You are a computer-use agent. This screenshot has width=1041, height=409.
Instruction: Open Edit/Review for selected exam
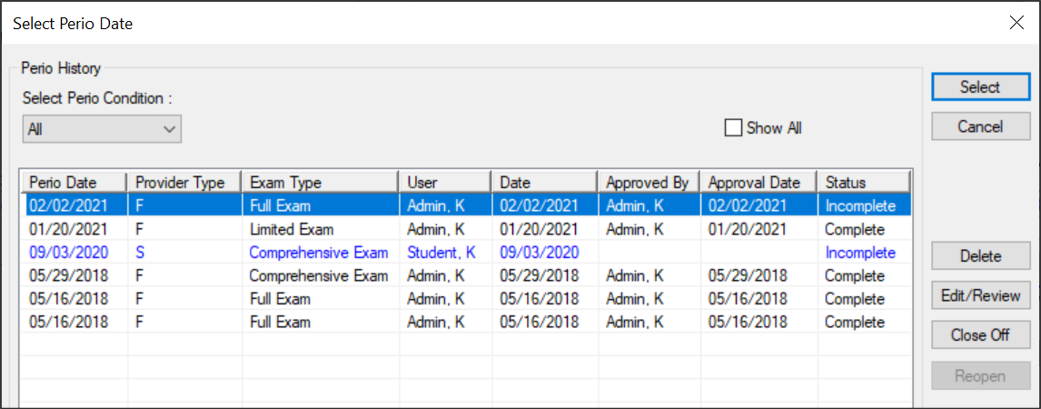click(x=980, y=296)
